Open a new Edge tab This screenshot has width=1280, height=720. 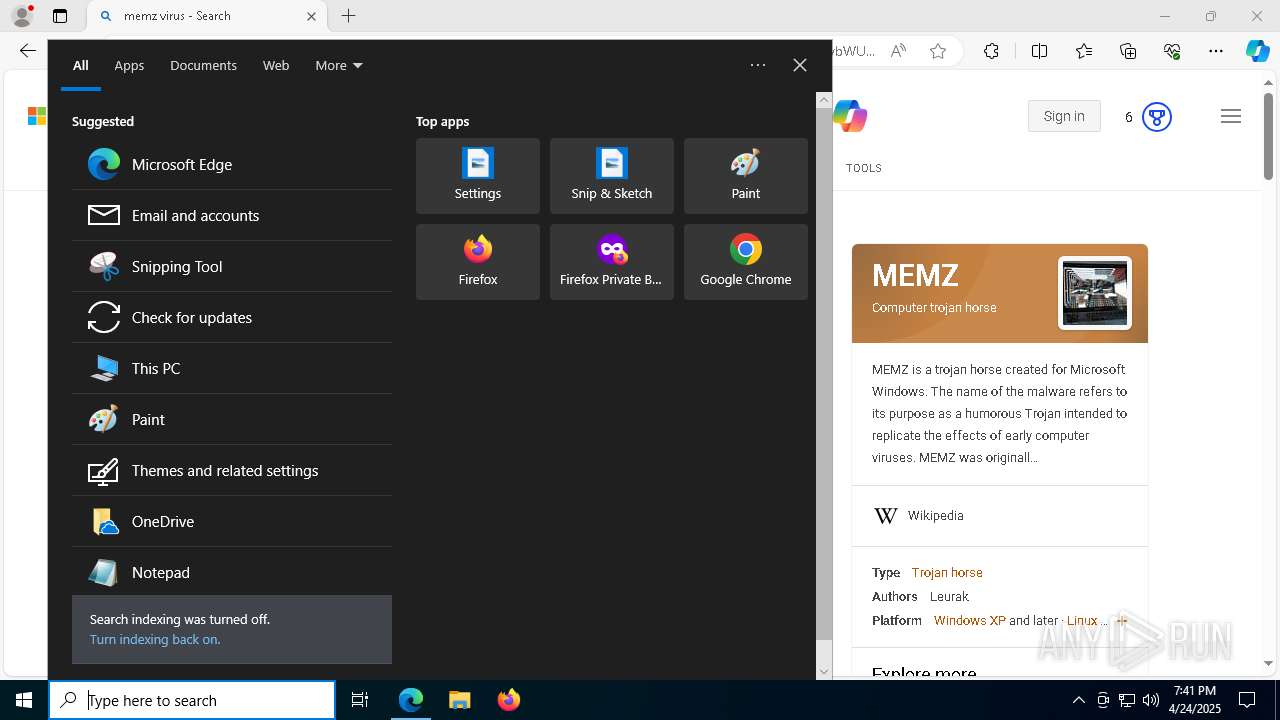(348, 16)
